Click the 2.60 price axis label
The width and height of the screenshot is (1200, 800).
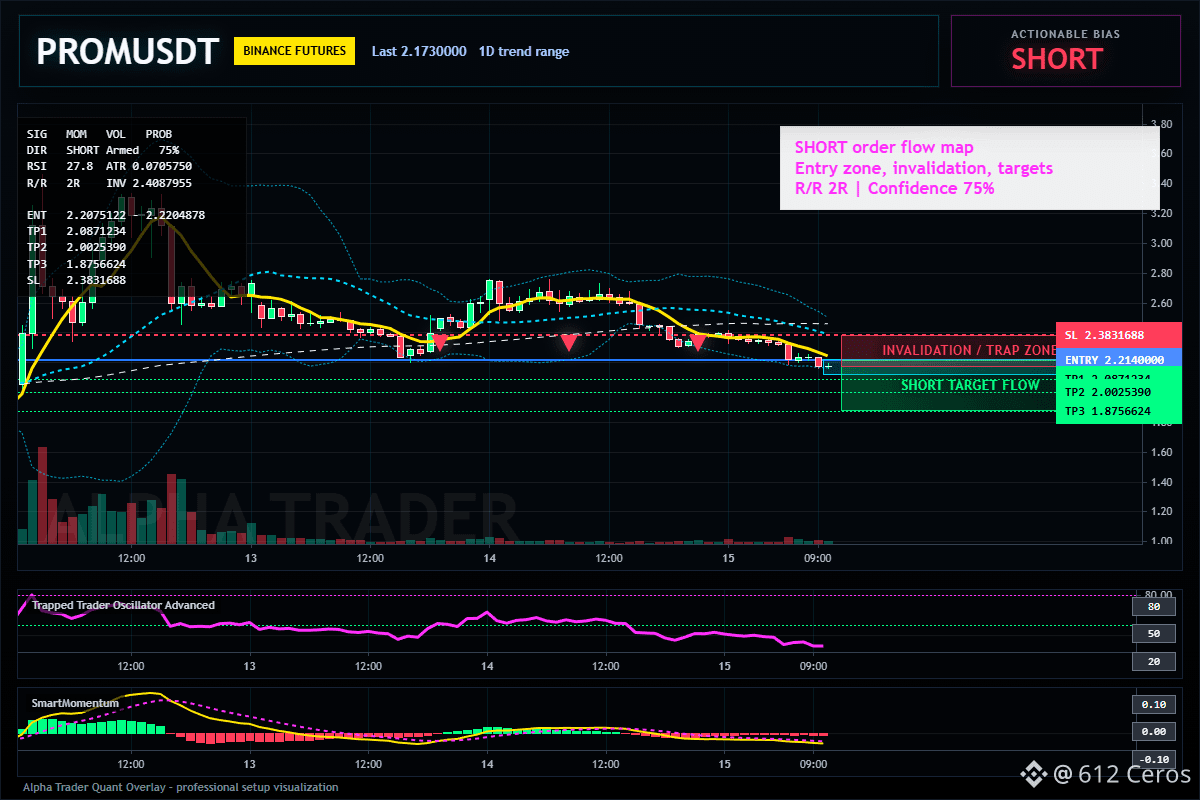click(x=1161, y=303)
